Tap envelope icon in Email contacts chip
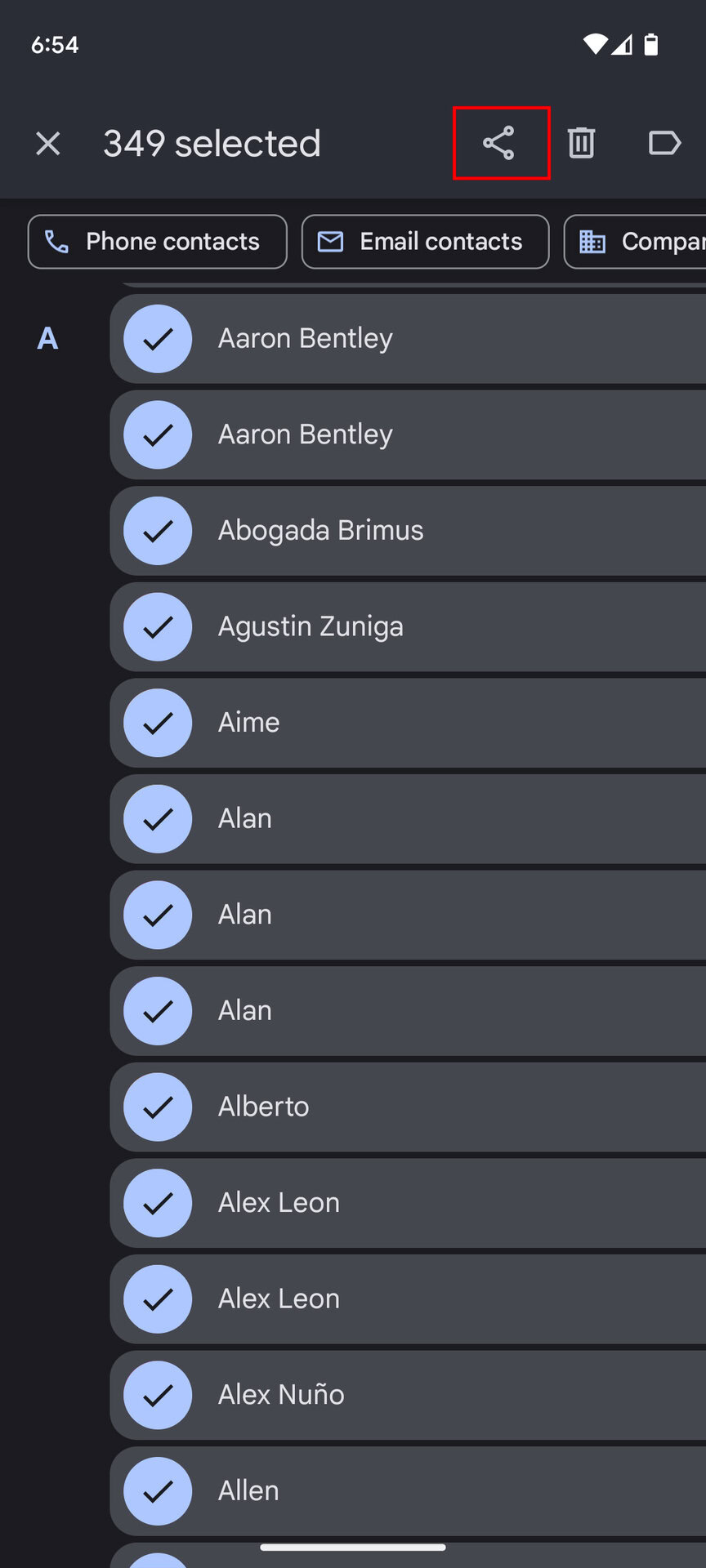Screen dimensions: 706x1568 (330, 242)
